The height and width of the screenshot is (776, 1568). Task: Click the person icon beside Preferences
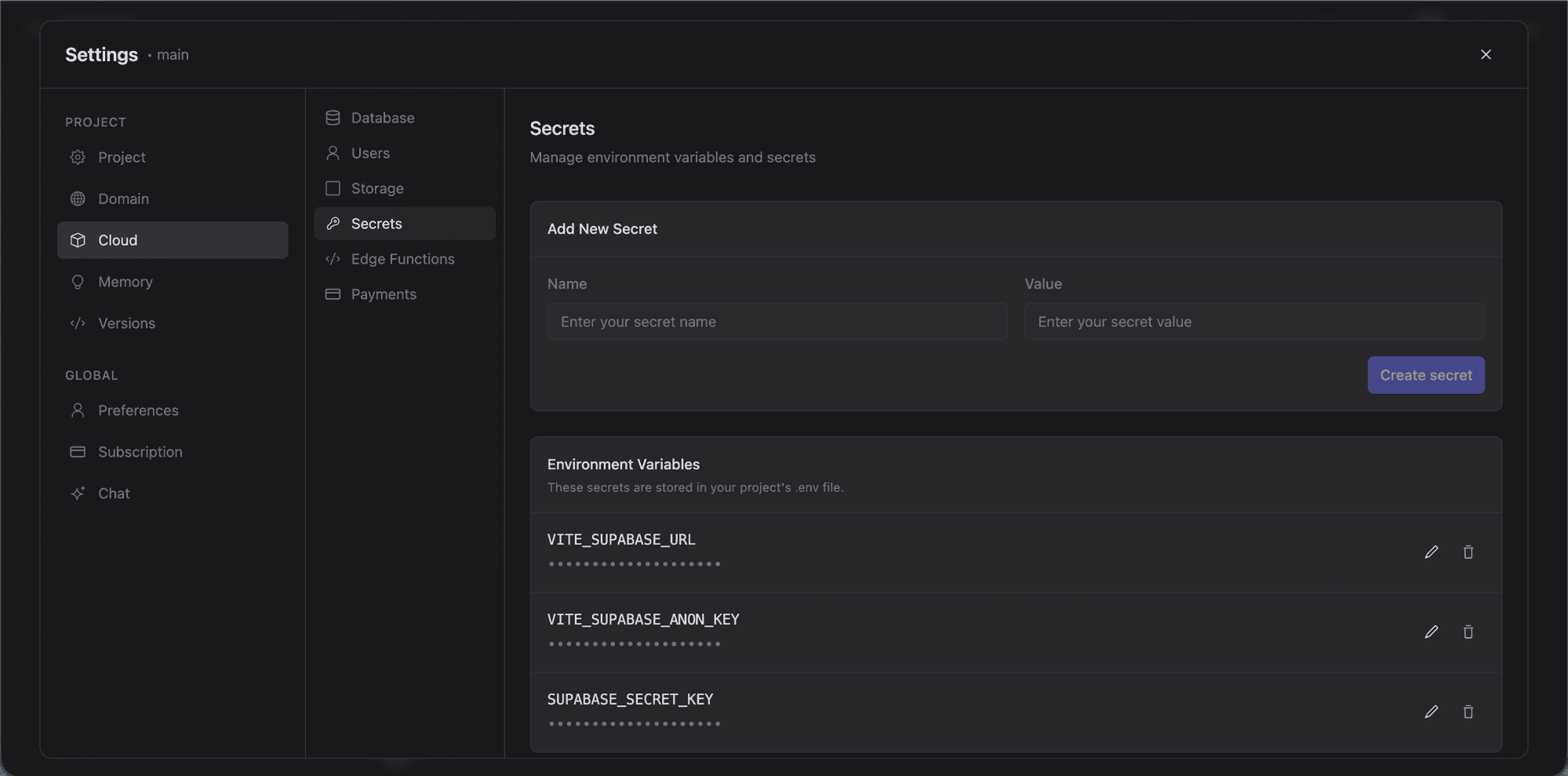[78, 410]
